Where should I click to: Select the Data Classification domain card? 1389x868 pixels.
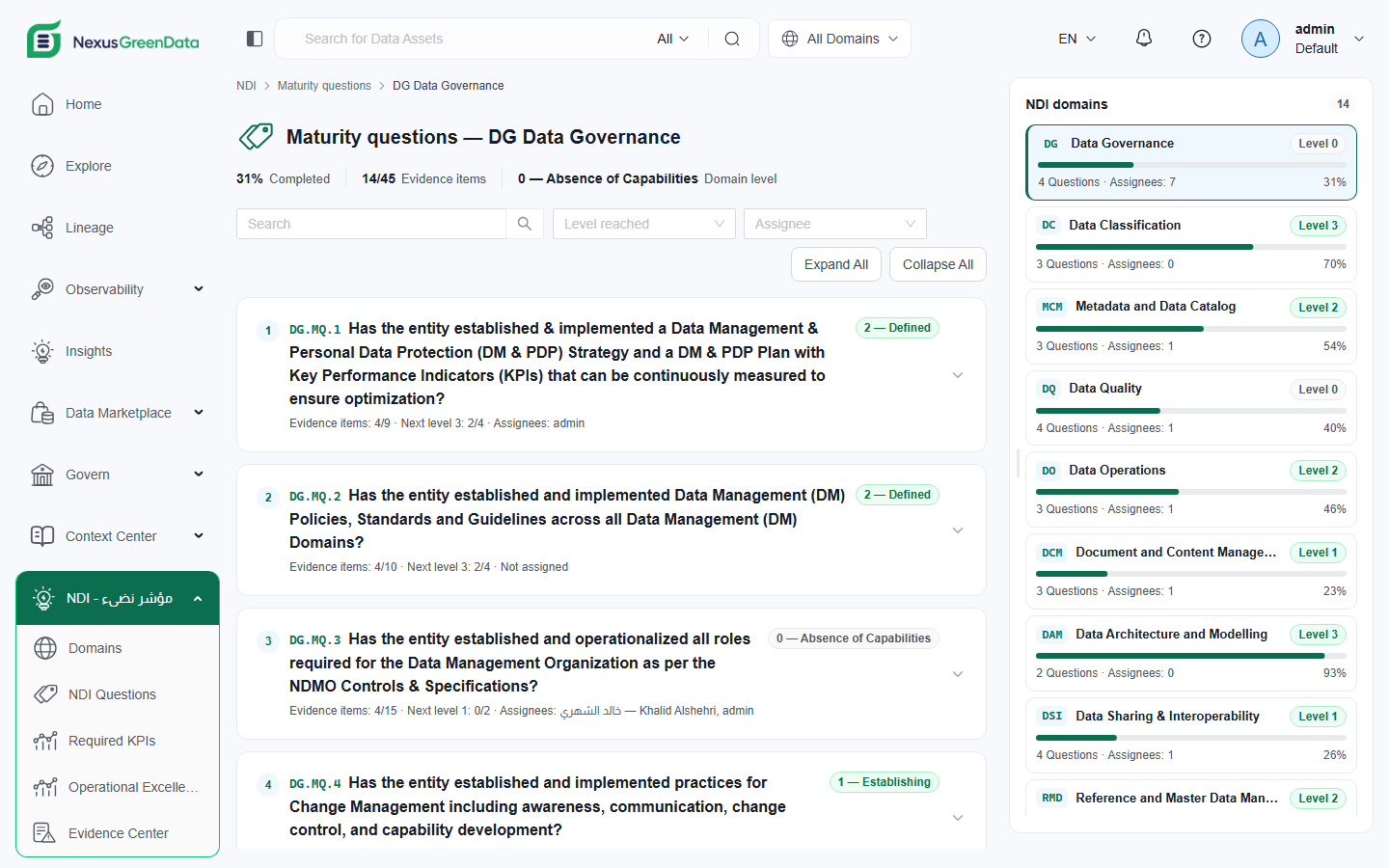pyautogui.click(x=1191, y=244)
